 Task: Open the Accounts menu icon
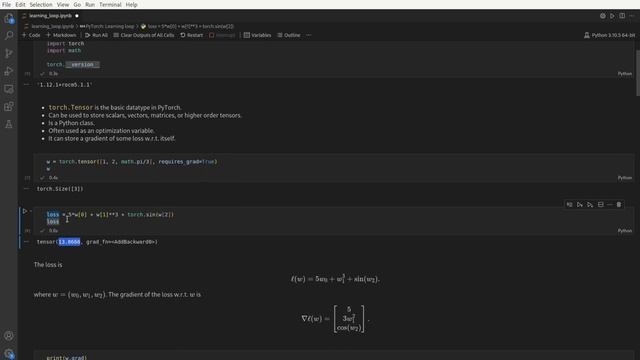pyautogui.click(x=9, y=336)
